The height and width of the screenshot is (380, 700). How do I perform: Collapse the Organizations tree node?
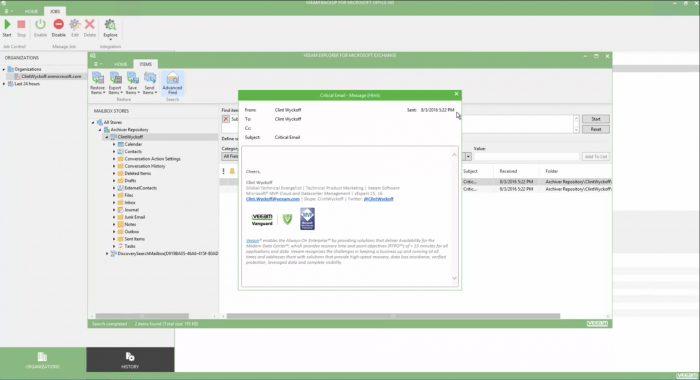pyautogui.click(x=4, y=69)
